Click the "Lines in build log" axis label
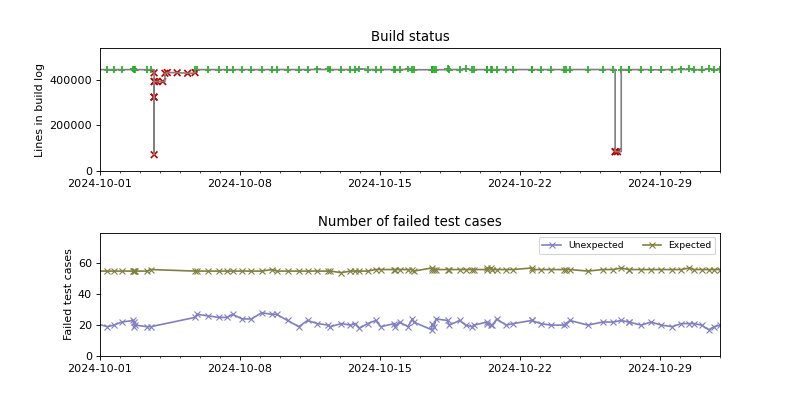Viewport: 800px width, 400px height. 40,110
